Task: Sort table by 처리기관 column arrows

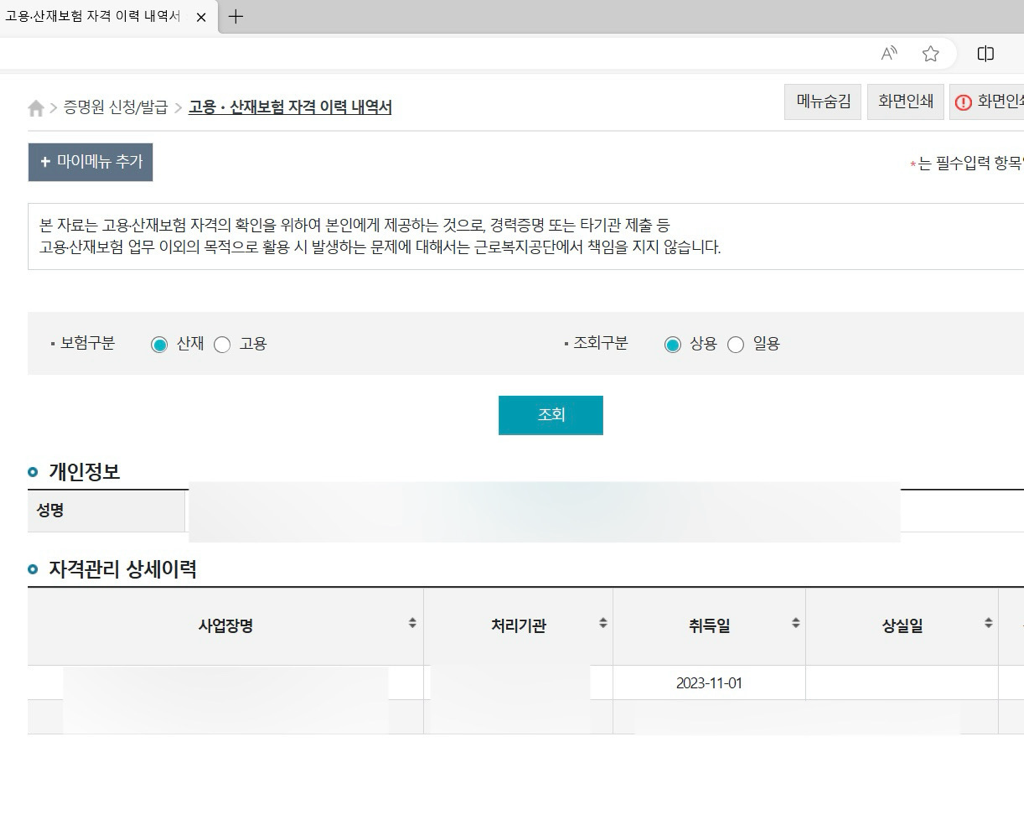Action: pos(603,623)
